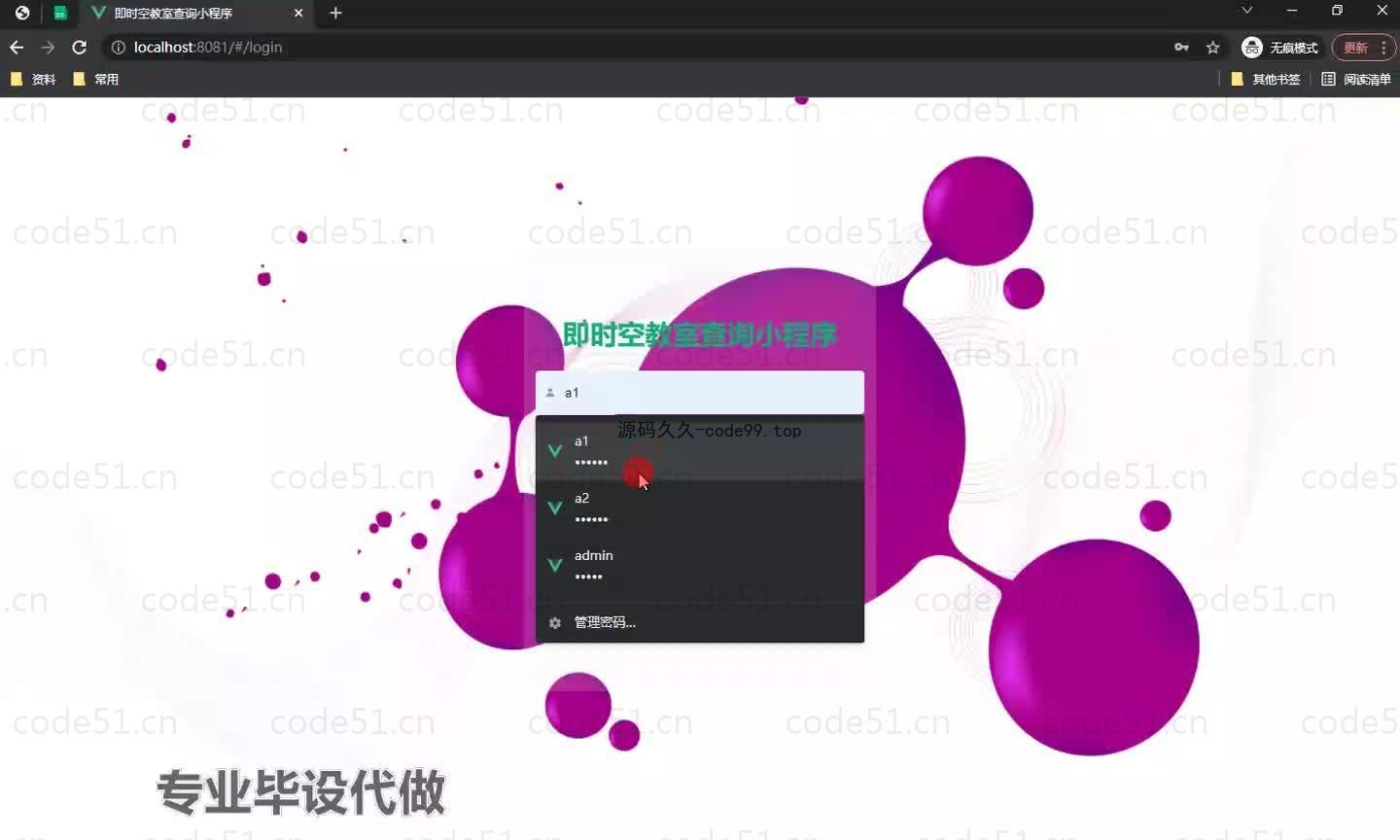Click the Vue logo beside a1 entry
Image resolution: width=1400 pixels, height=840 pixels.
[x=555, y=451]
